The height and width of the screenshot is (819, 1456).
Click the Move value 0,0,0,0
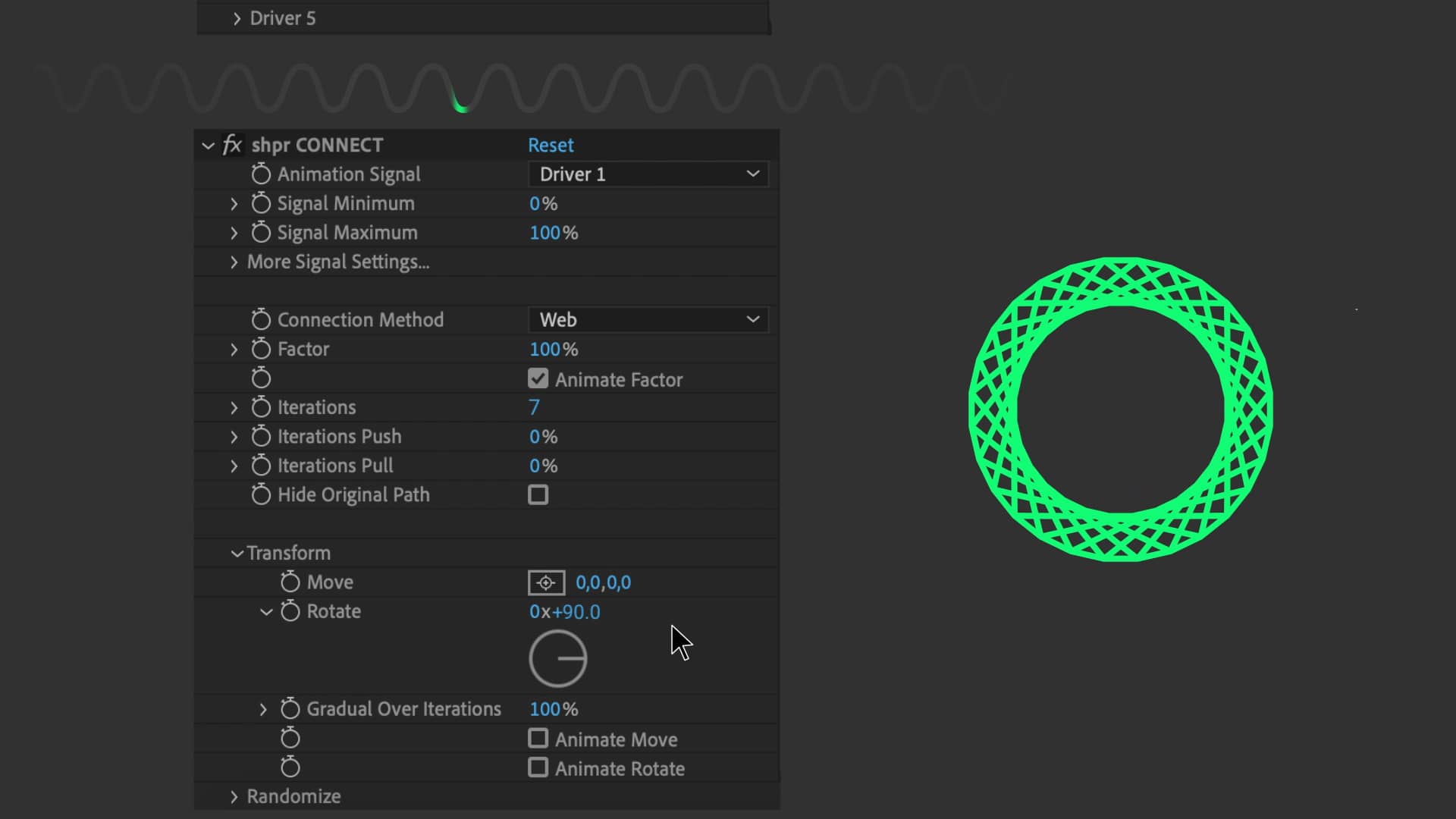click(x=603, y=582)
